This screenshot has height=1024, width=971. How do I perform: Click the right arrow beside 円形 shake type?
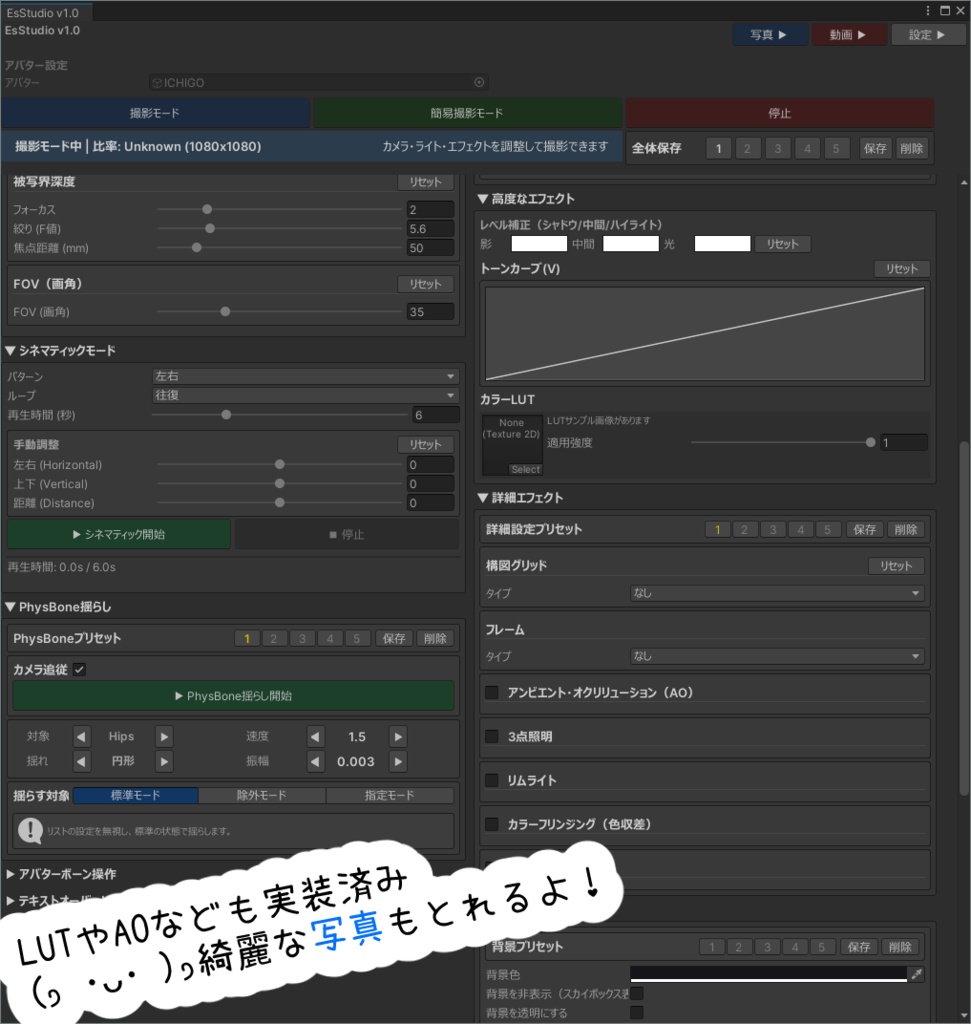click(x=163, y=760)
